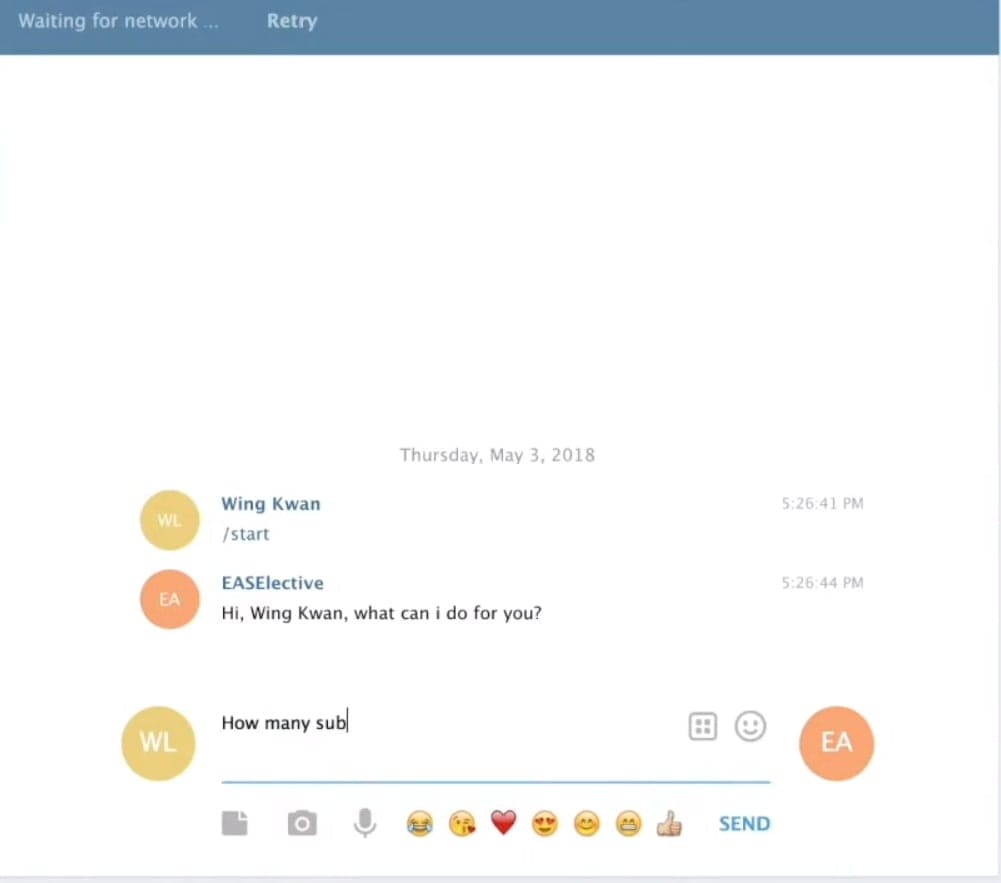
Task: Click the EA avatar beside greeting message
Action: tap(170, 599)
